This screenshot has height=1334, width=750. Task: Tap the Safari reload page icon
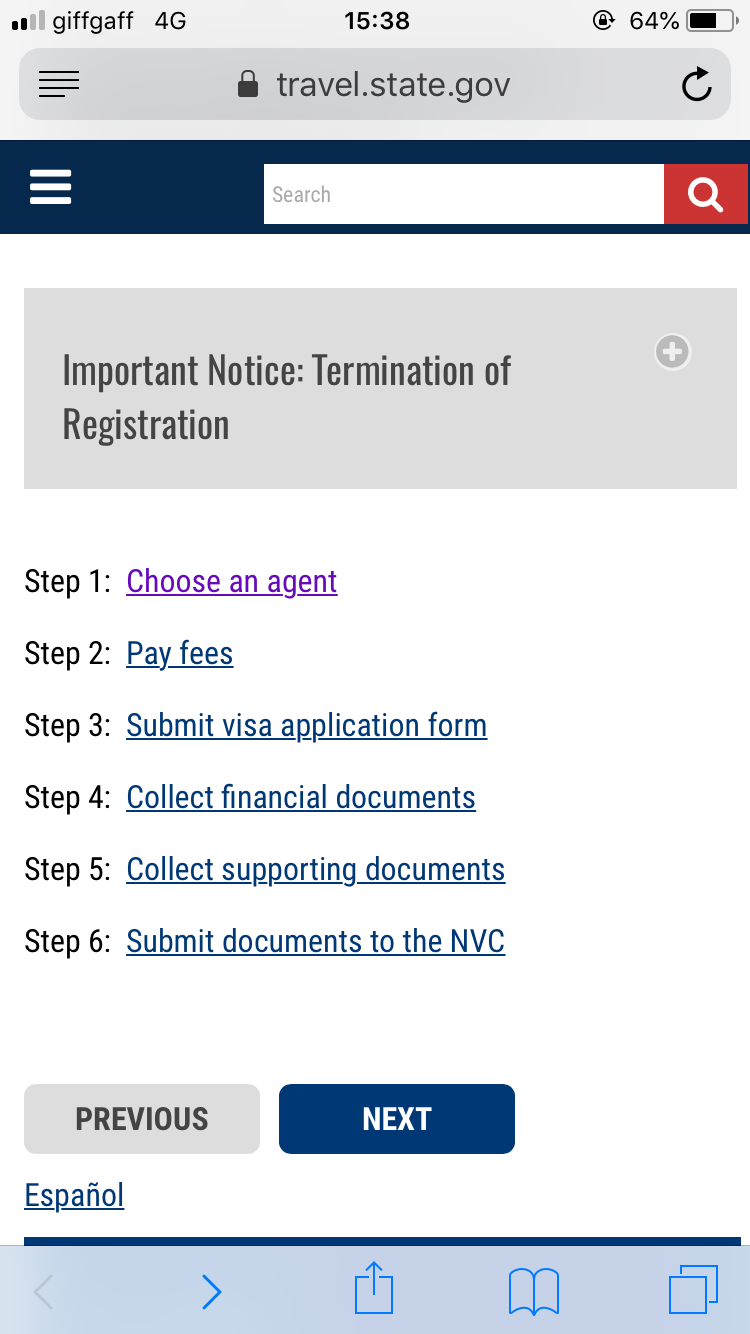coord(696,85)
